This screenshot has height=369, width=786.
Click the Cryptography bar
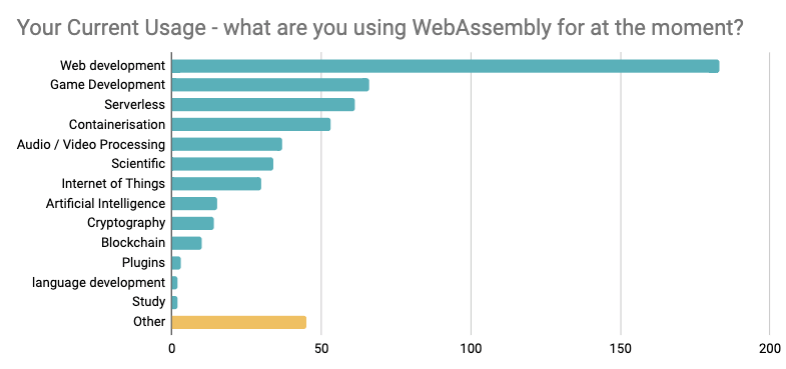193,224
